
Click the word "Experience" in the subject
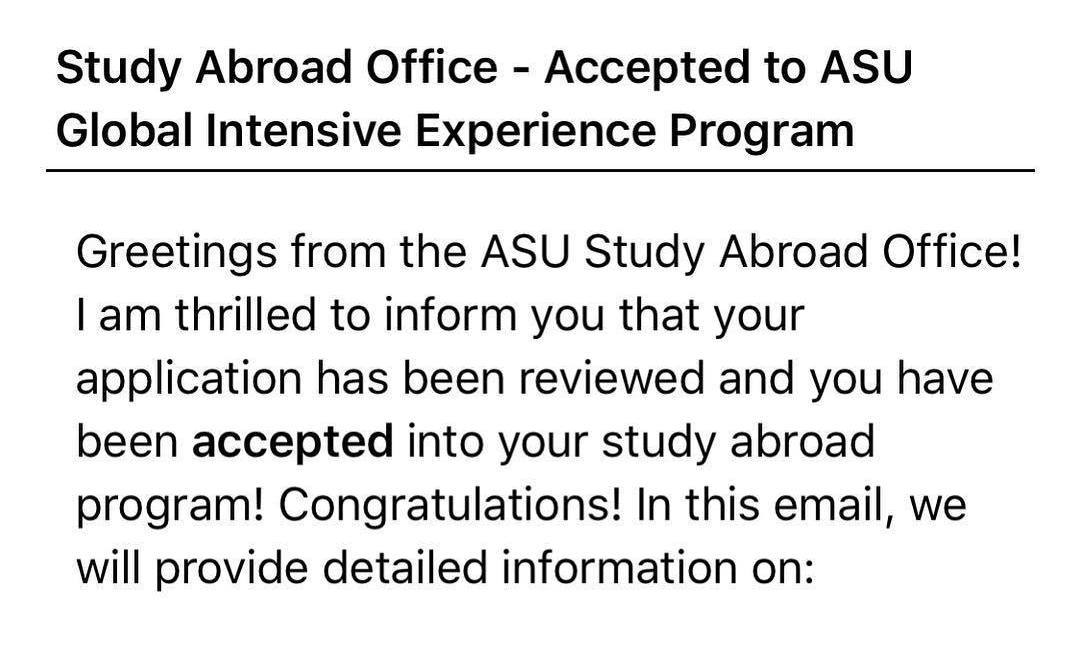coord(534,131)
